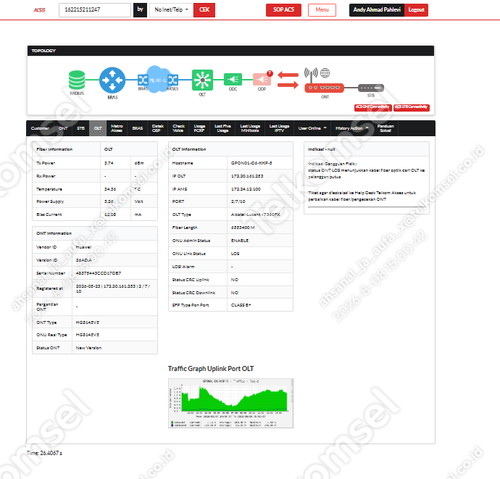500x479 pixels.
Task: Click the right switch icon beside cloud
Action: click(x=173, y=80)
